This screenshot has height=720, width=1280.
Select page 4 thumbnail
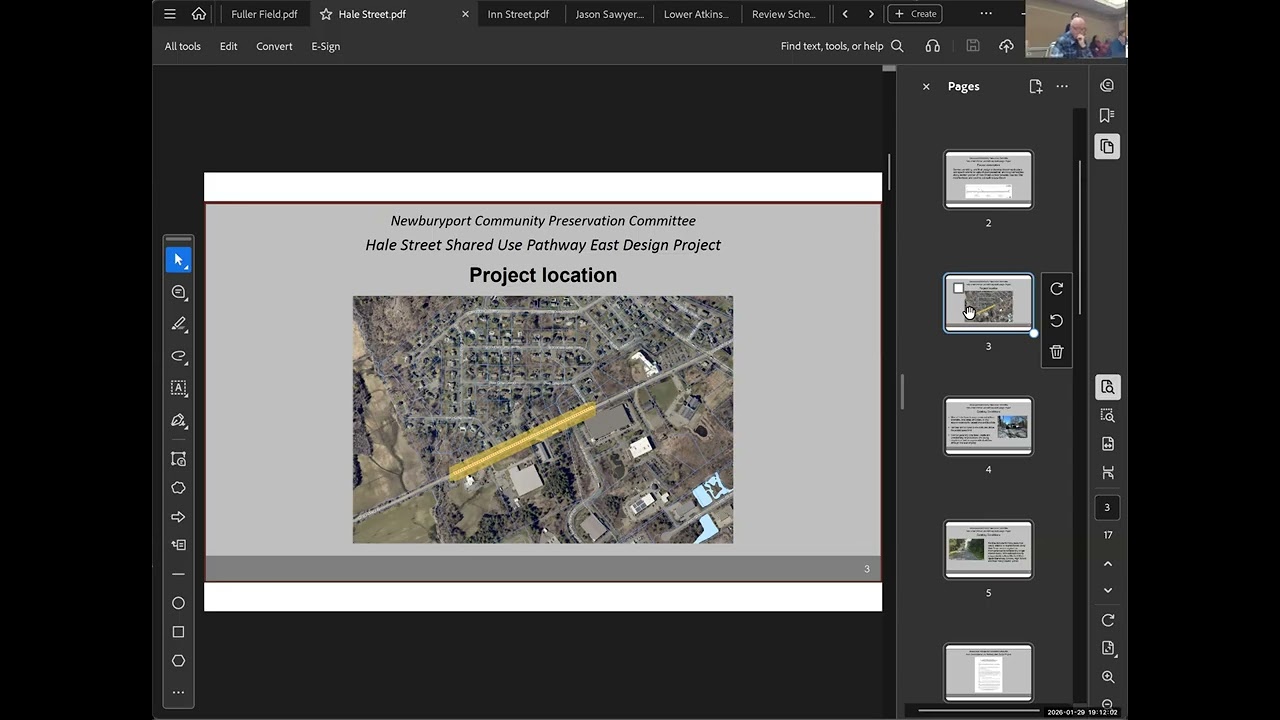pos(988,426)
